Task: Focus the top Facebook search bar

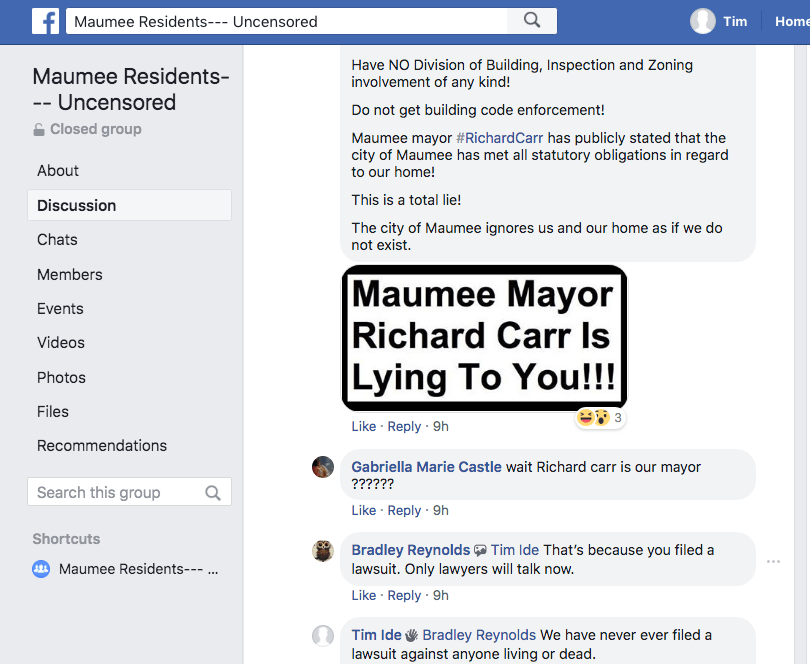Action: pos(290,21)
